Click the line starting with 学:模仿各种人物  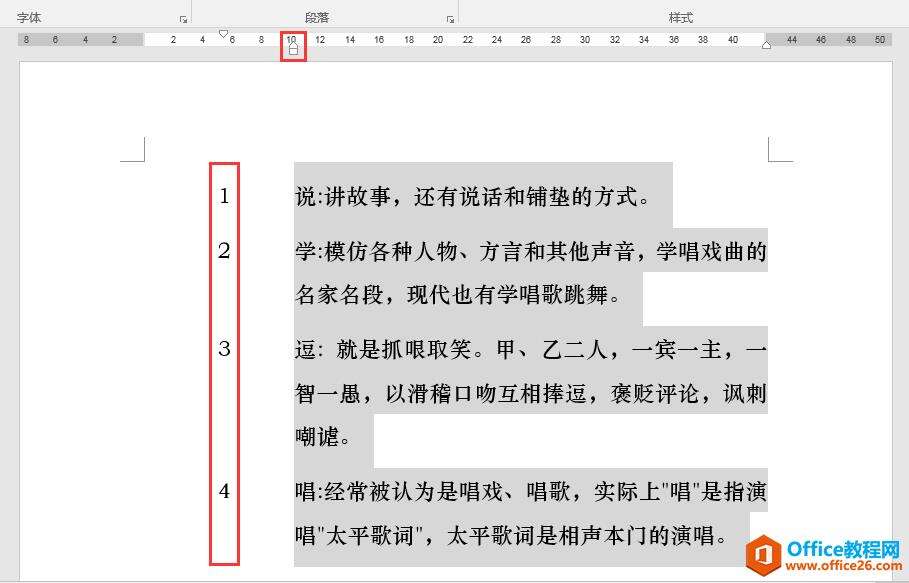(531, 251)
